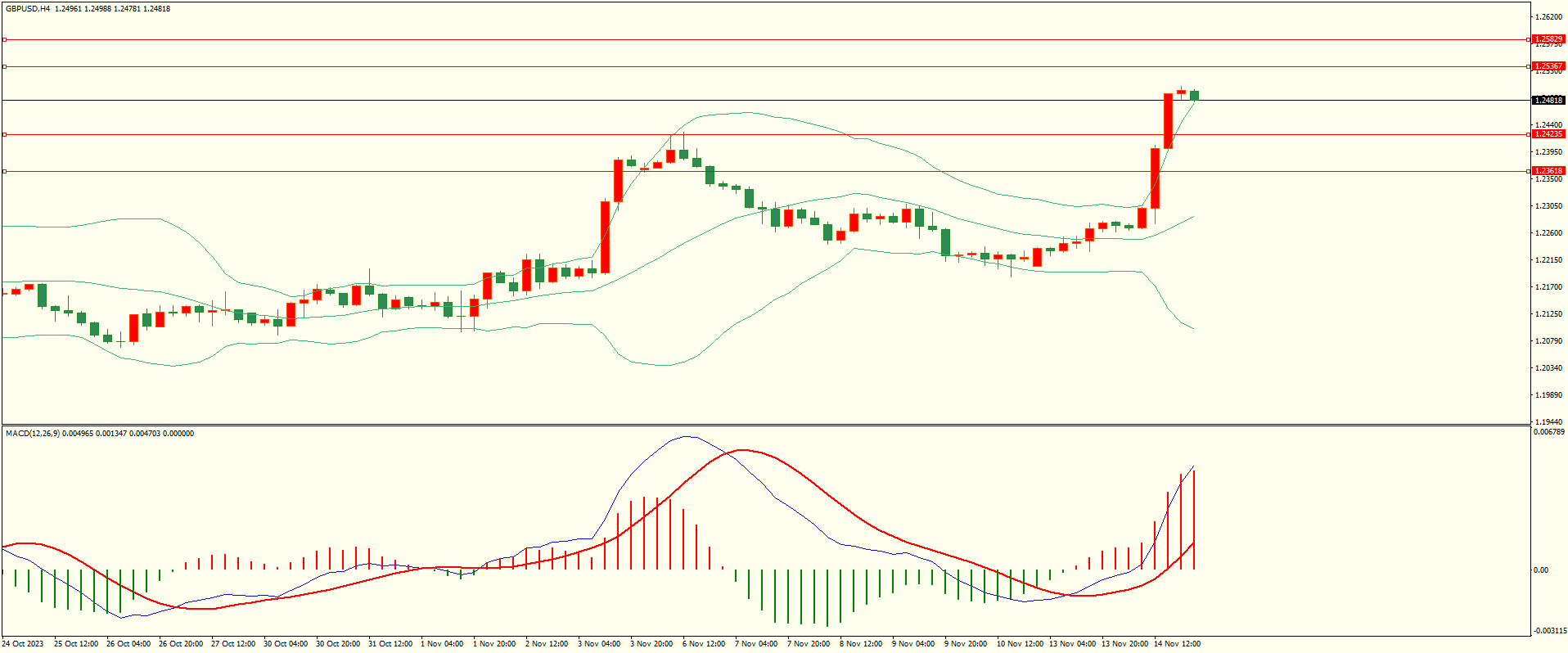Click the 24 Oct 2023 date label
The image size is (1568, 653).
24,644
